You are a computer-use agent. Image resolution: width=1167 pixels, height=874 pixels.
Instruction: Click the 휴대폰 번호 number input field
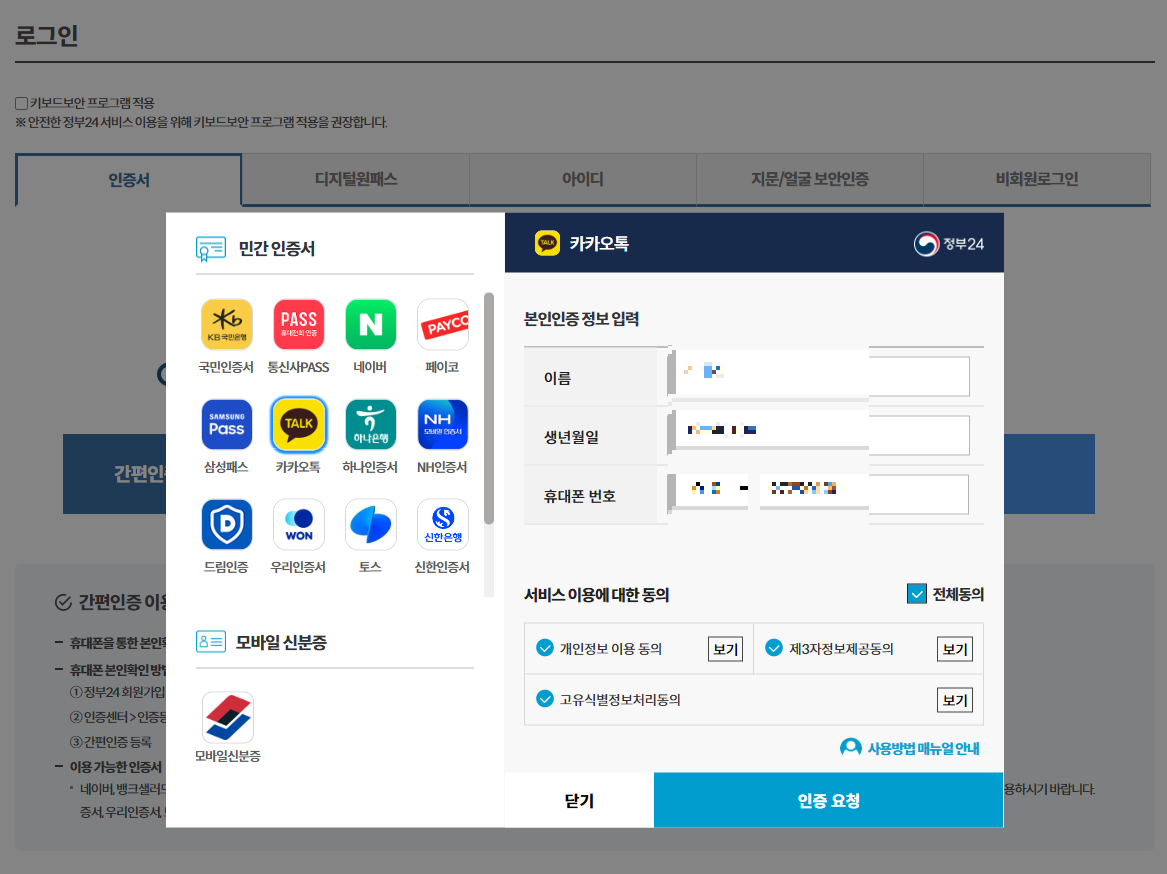click(864, 494)
